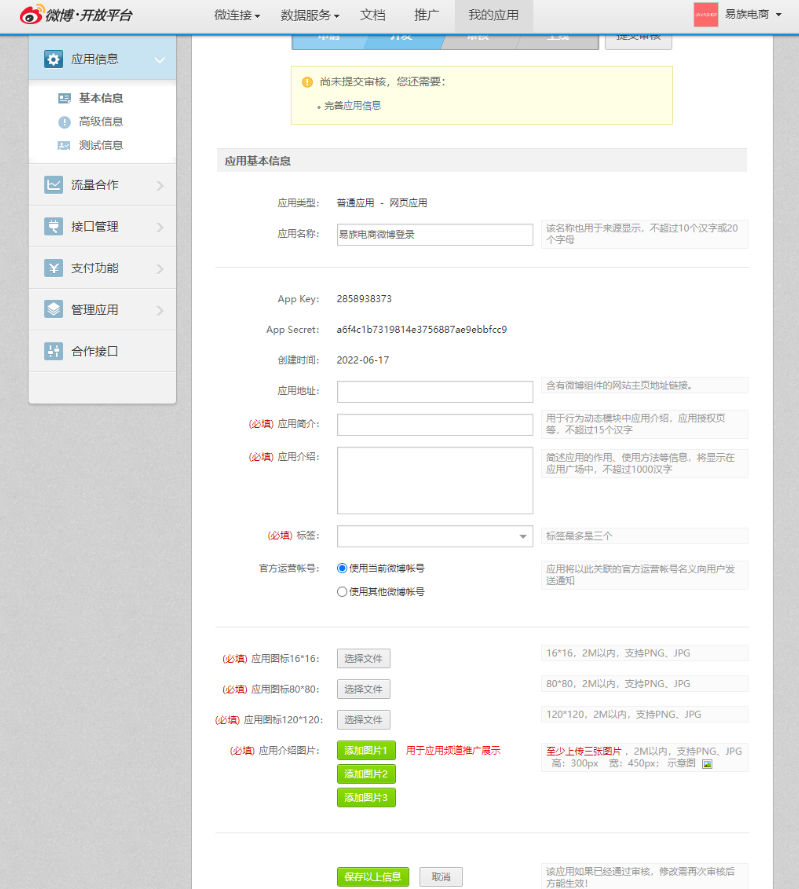This screenshot has width=799, height=889.
Task: Click the 支付功能 yen icon
Action: tap(53, 268)
